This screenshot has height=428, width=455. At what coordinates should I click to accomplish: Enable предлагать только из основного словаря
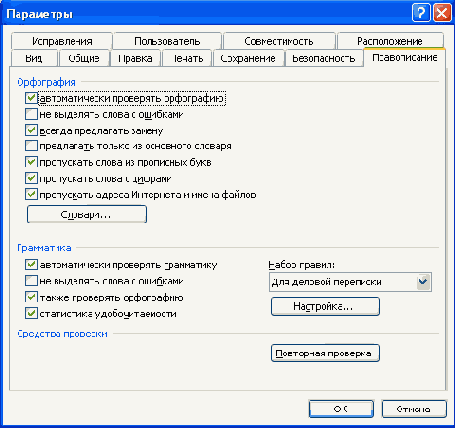pos(31,146)
